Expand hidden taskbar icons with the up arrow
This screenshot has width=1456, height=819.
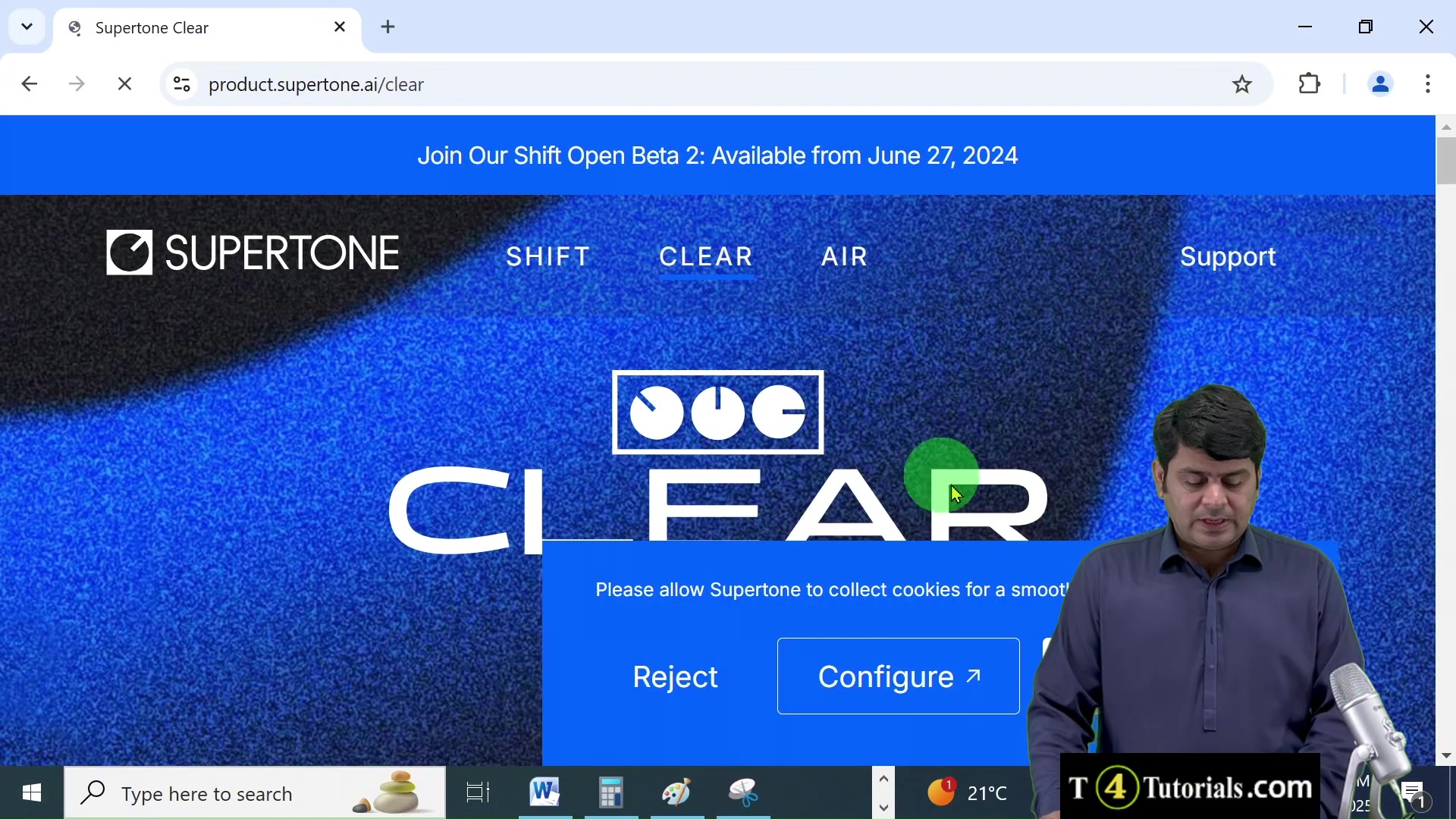883,778
